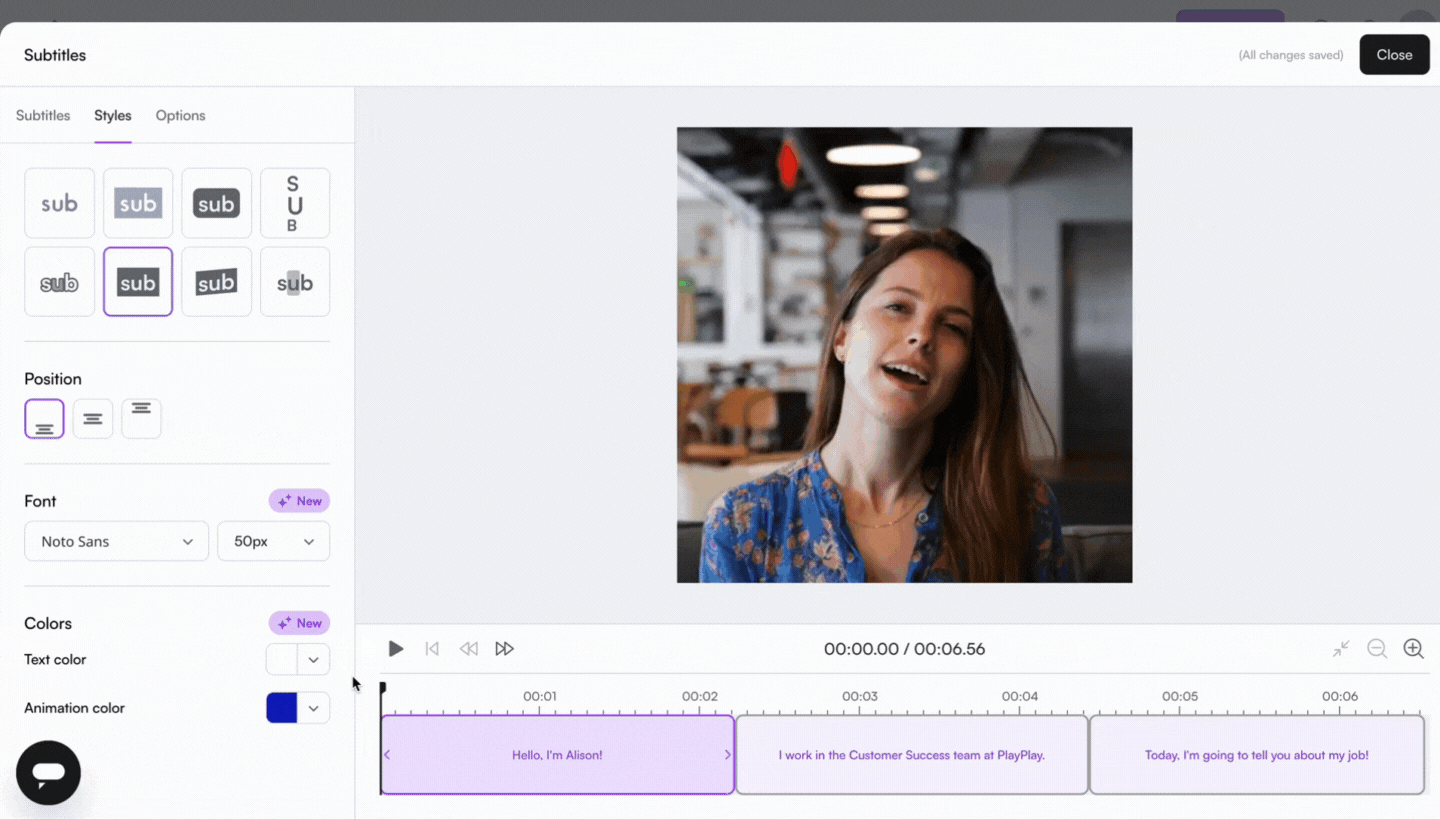This screenshot has width=1440, height=820.
Task: Select the vertical stacked SUB subtitle style
Action: point(295,203)
